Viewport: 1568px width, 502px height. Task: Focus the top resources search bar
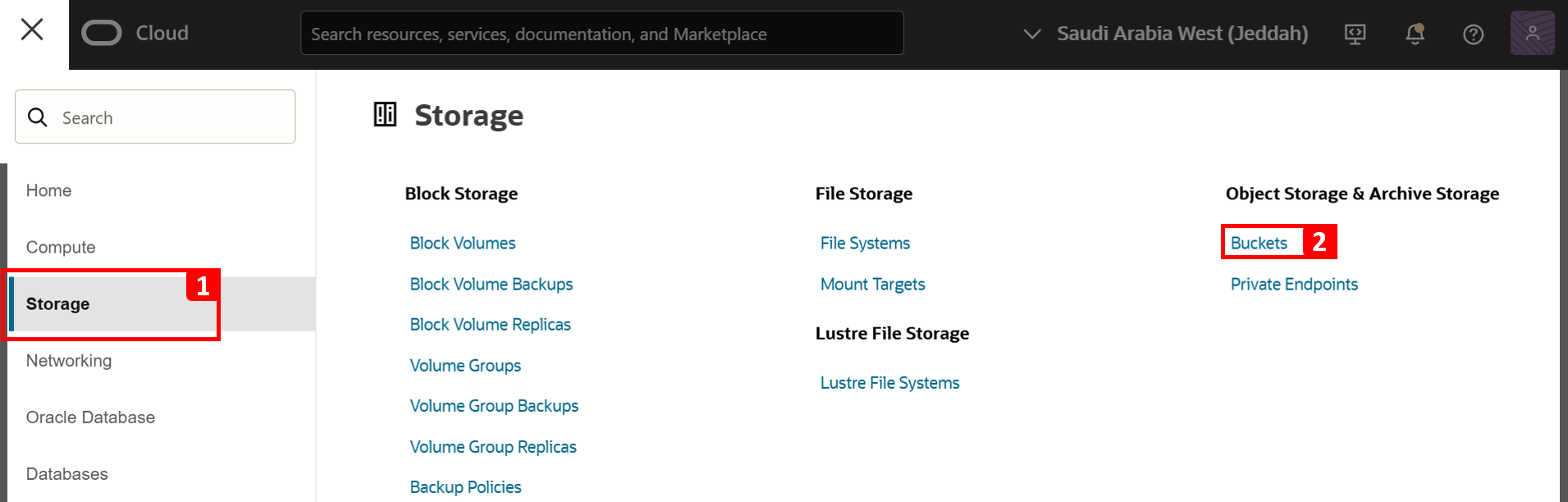[602, 33]
